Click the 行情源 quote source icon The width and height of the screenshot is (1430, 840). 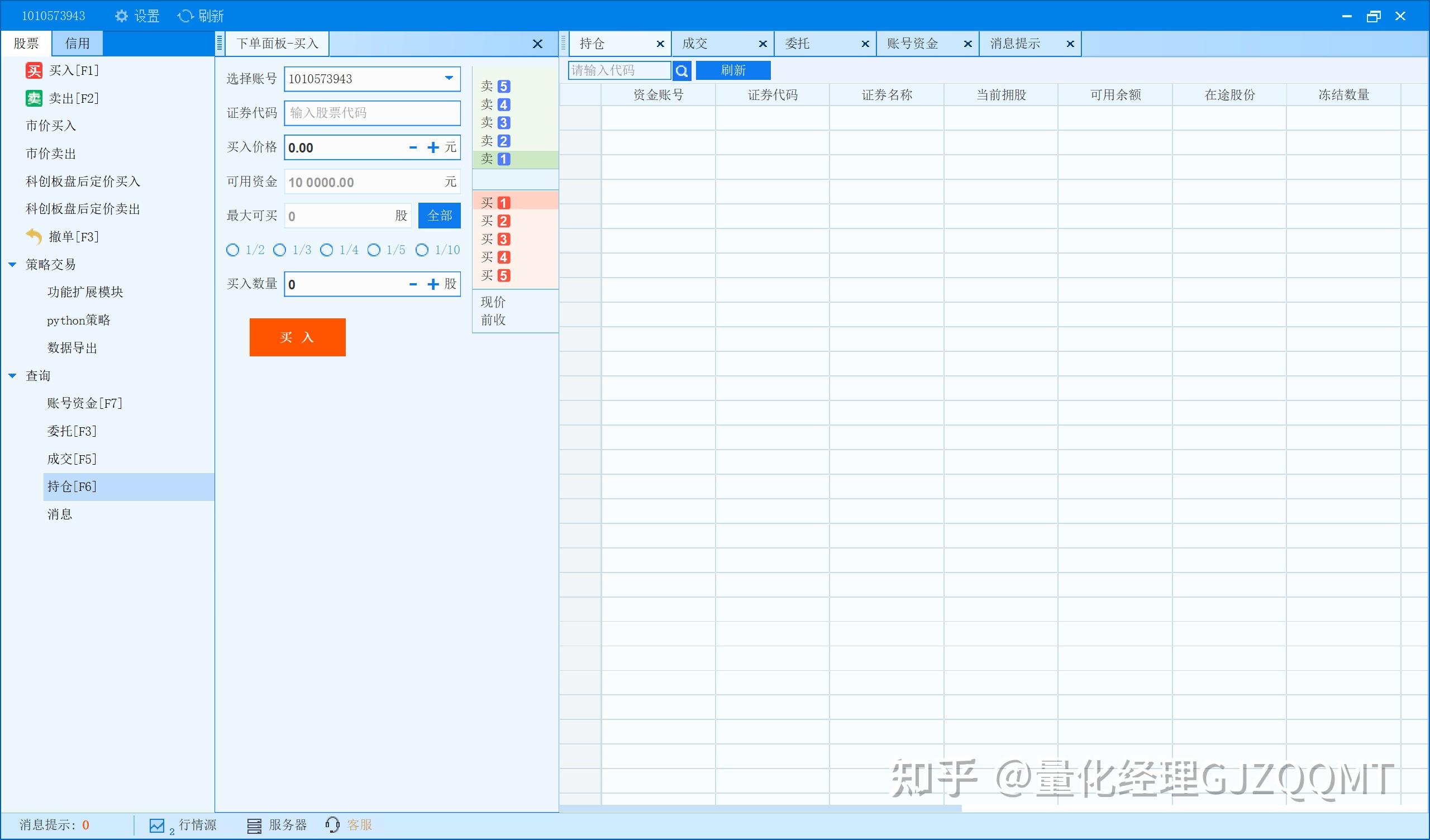click(157, 826)
